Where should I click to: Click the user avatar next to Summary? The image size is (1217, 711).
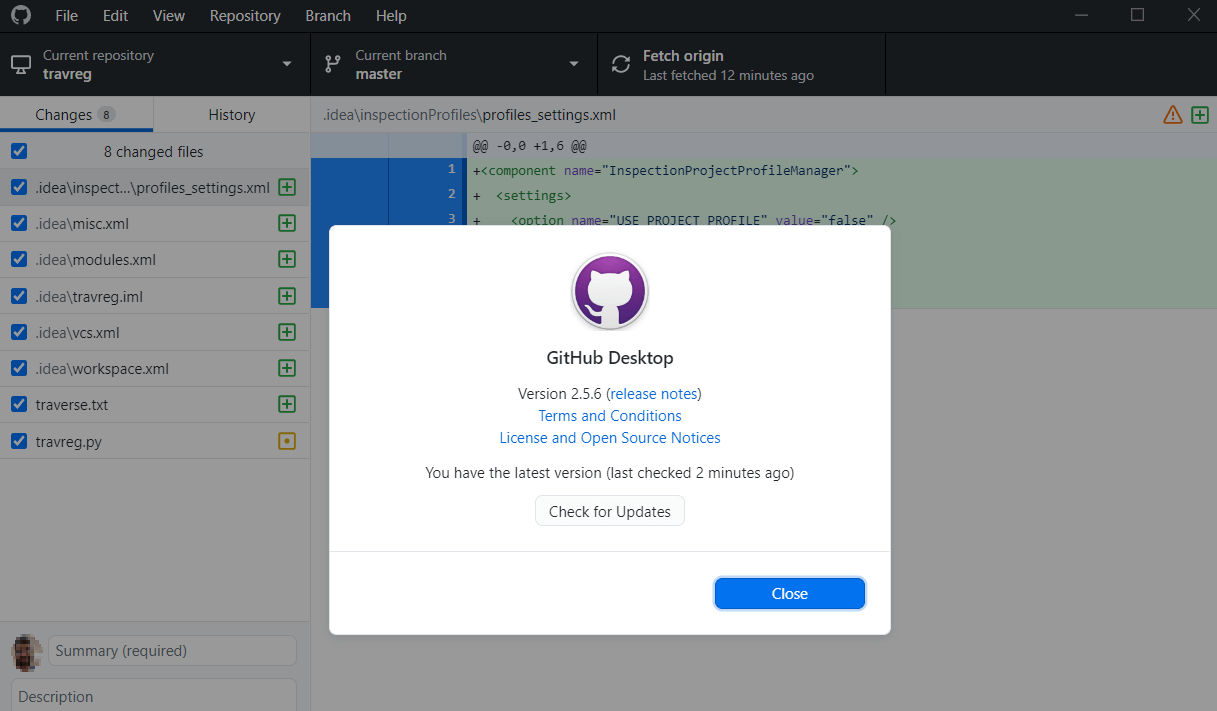coord(27,652)
